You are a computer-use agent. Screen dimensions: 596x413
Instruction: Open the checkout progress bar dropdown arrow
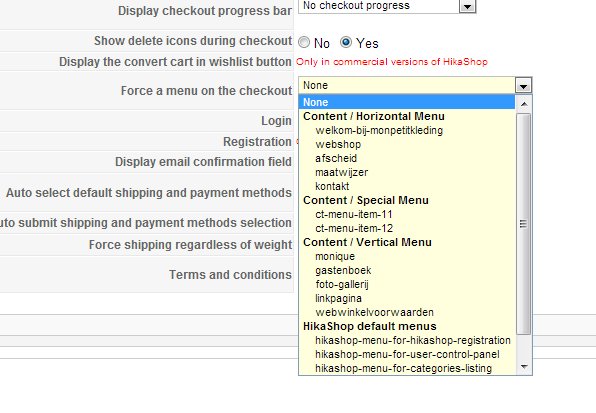pyautogui.click(x=468, y=6)
